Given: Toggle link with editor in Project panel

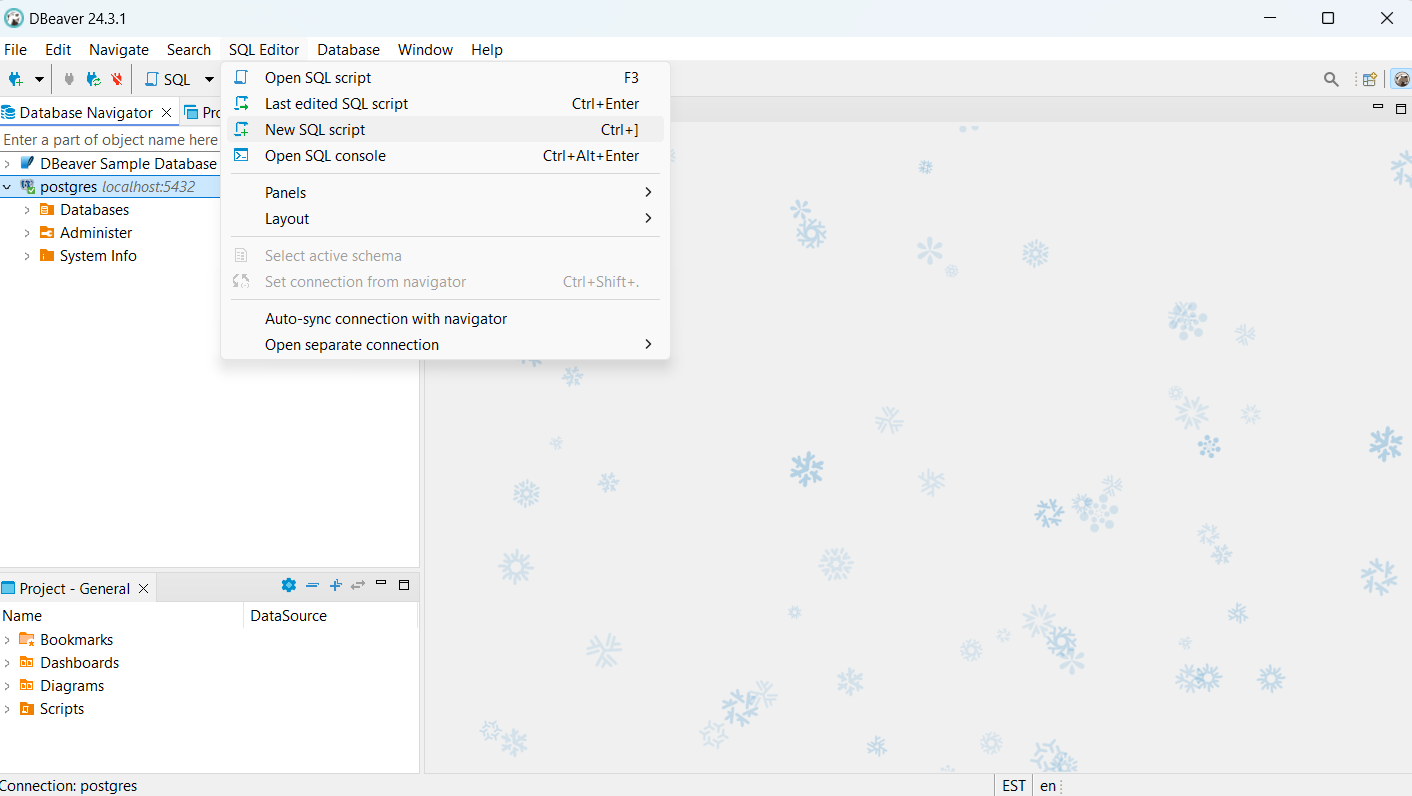Looking at the screenshot, I should tap(357, 585).
